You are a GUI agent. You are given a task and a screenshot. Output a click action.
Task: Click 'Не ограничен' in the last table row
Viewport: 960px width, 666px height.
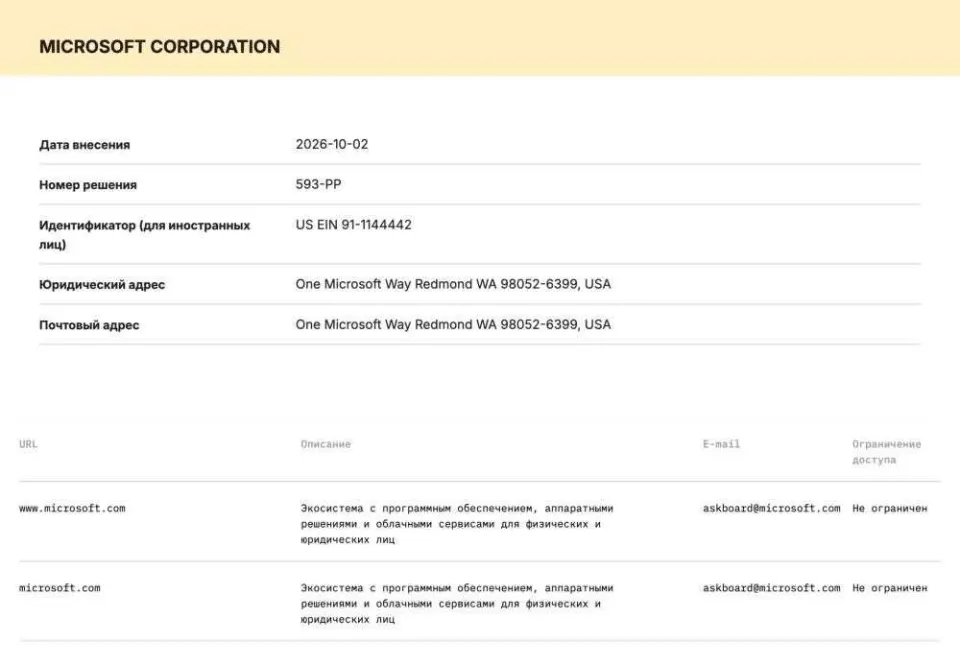[890, 588]
